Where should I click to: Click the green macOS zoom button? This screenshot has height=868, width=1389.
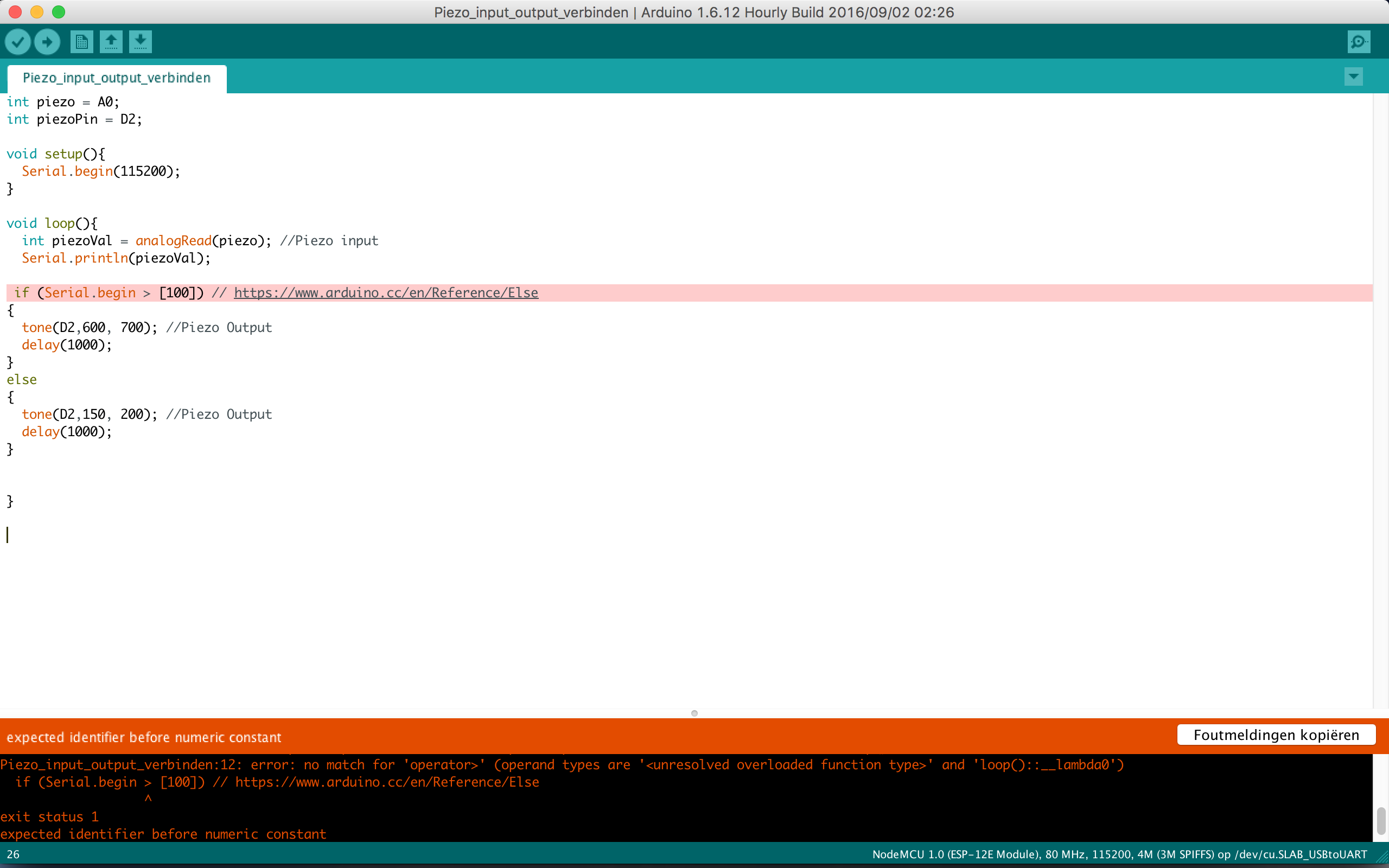[x=59, y=12]
